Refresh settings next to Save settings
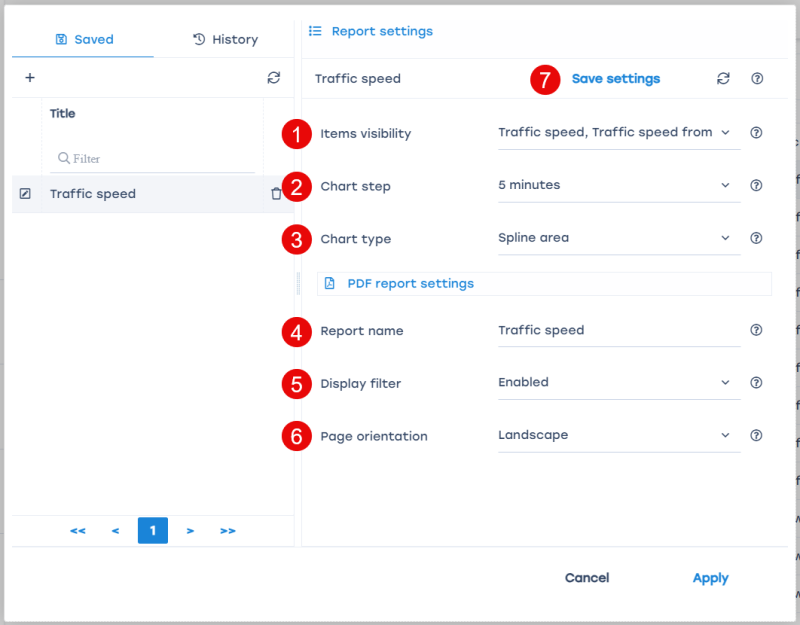The width and height of the screenshot is (800, 625). 723,79
